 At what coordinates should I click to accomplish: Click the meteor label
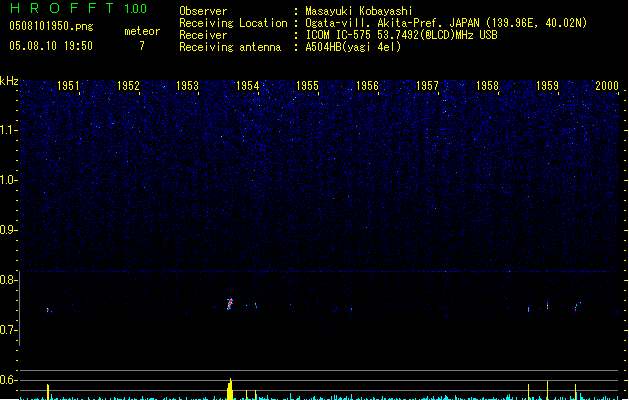142,31
